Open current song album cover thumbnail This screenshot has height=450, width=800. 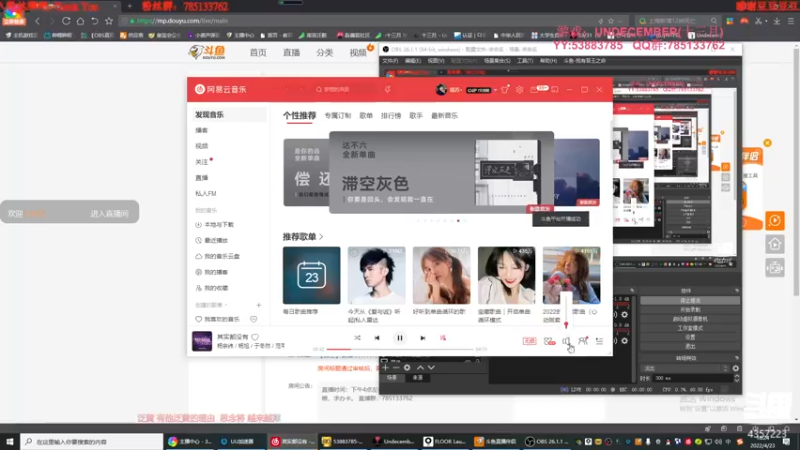[202, 341]
